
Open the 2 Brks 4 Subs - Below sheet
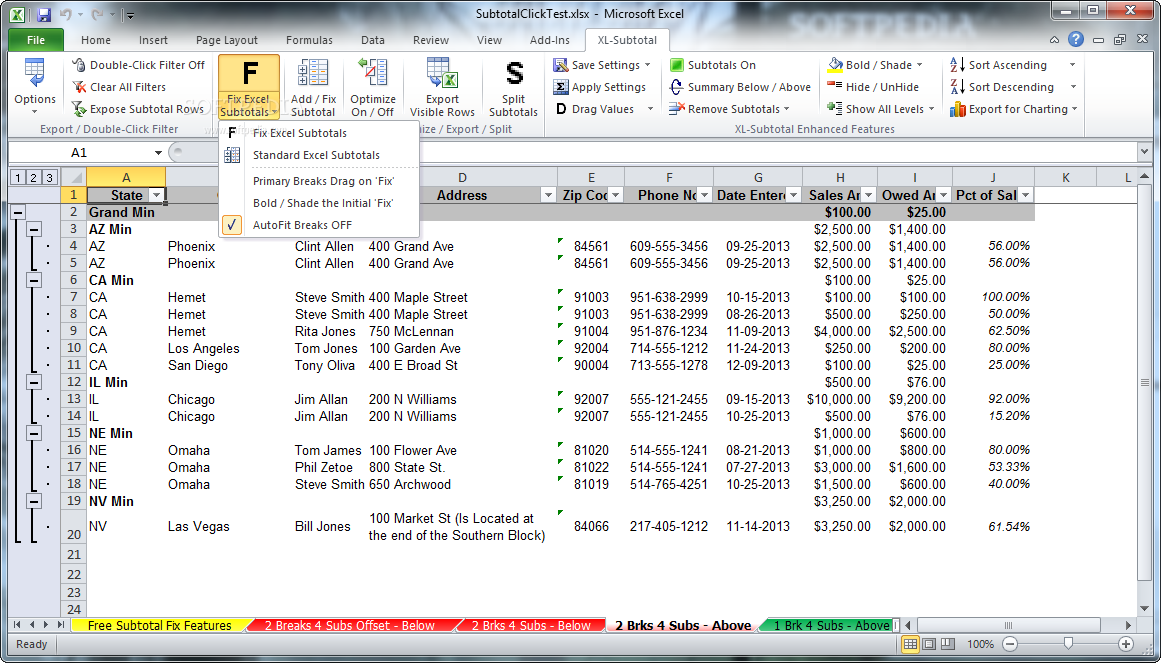click(531, 626)
